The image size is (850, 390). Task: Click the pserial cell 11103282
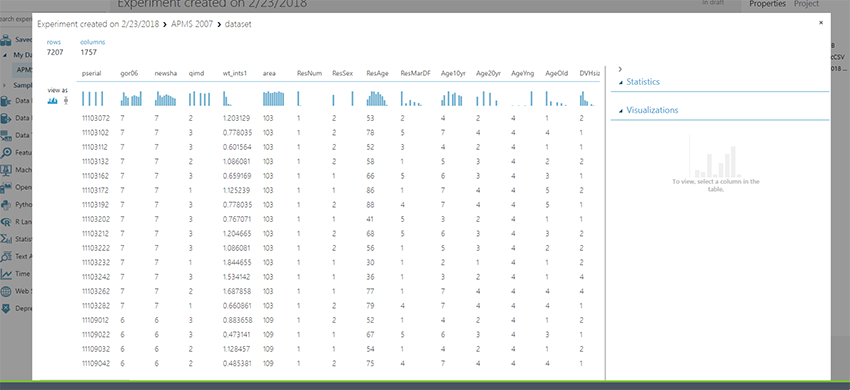(x=95, y=305)
